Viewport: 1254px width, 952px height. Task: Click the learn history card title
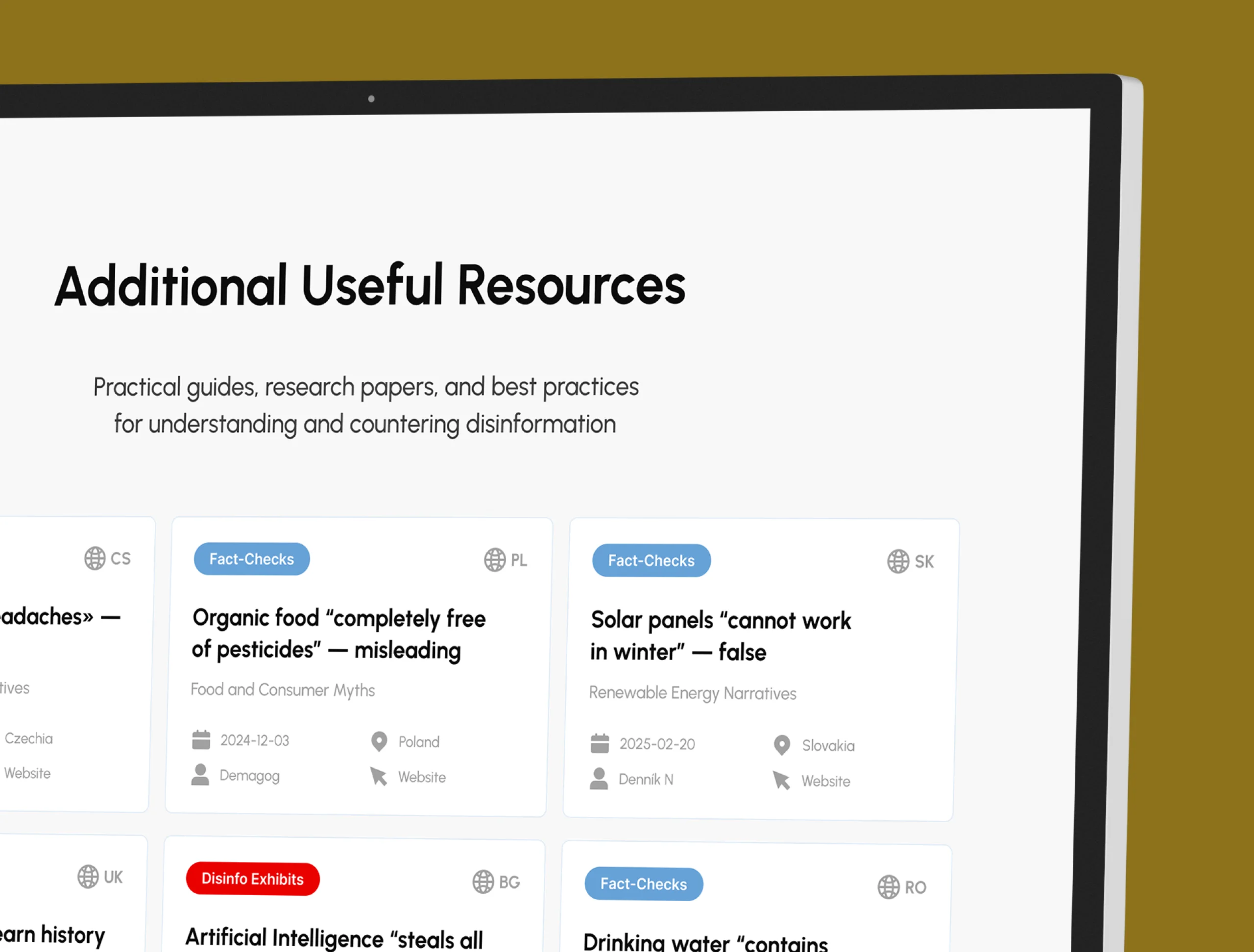click(52, 935)
